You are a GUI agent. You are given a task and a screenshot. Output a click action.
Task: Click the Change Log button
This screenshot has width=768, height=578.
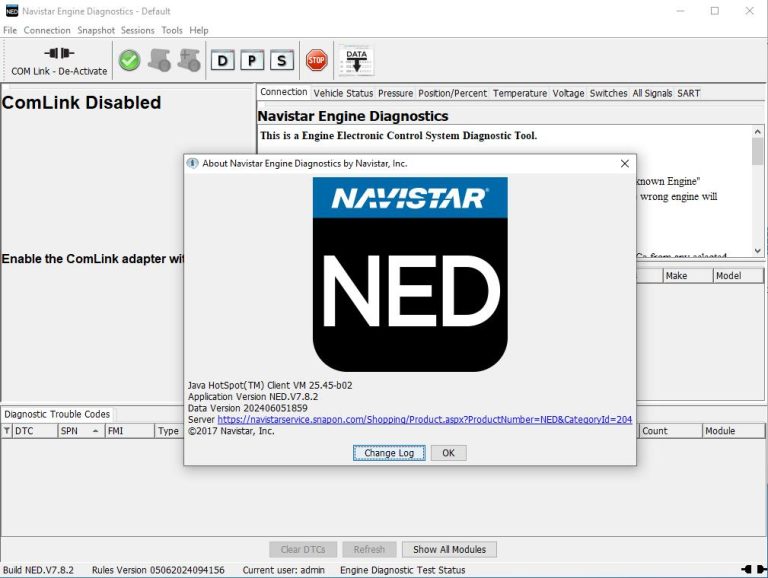pyautogui.click(x=389, y=453)
